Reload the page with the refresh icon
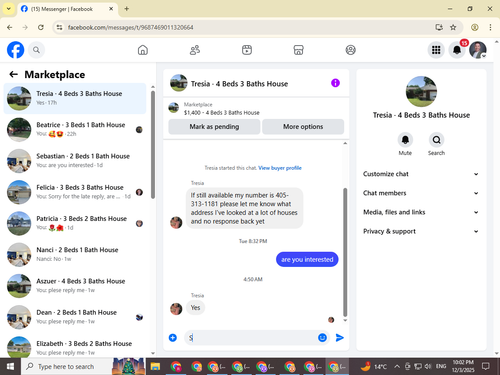Image resolution: width=500 pixels, height=375 pixels. [41, 27]
